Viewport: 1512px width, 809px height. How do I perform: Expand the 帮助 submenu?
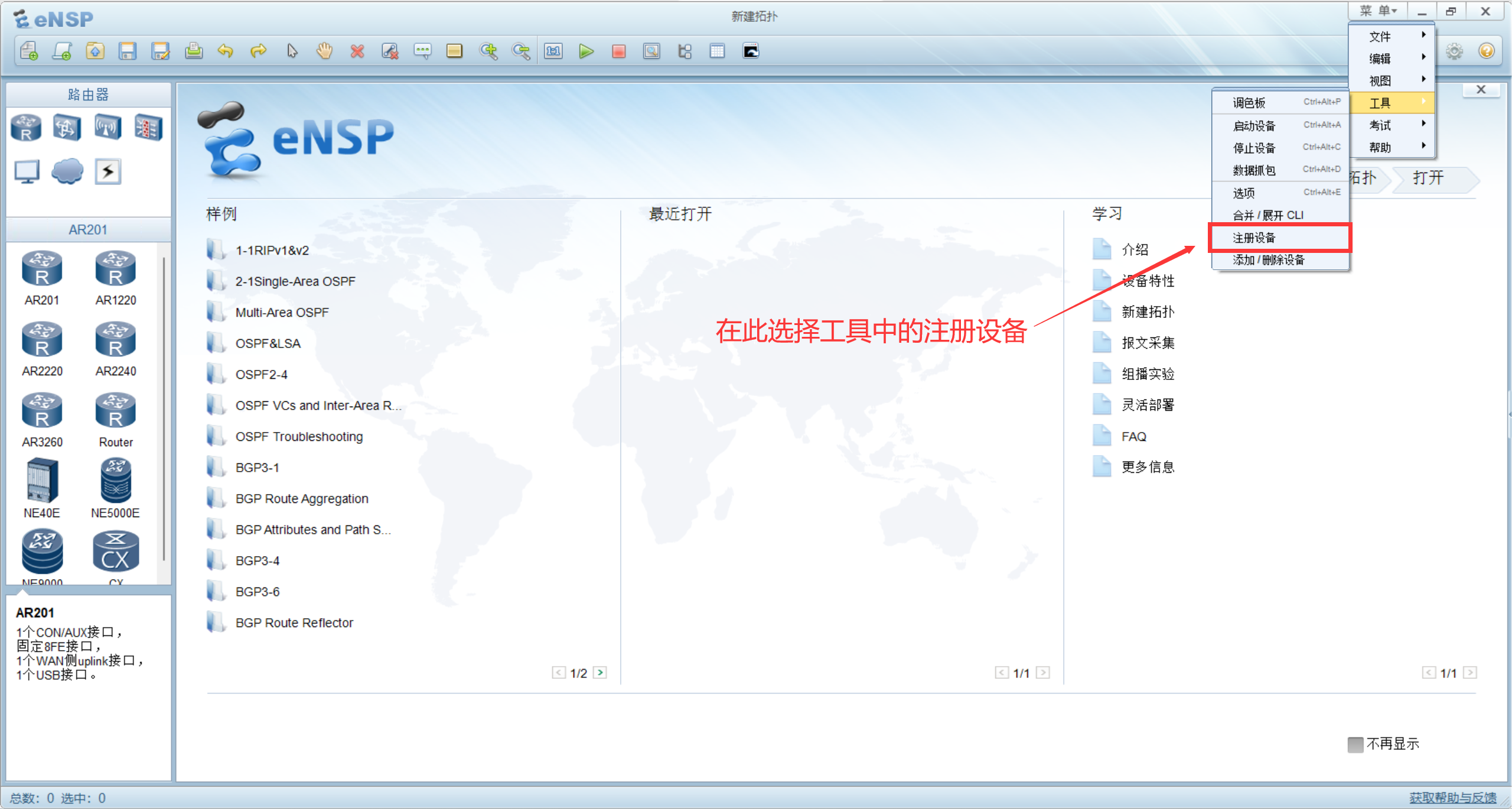point(1380,146)
